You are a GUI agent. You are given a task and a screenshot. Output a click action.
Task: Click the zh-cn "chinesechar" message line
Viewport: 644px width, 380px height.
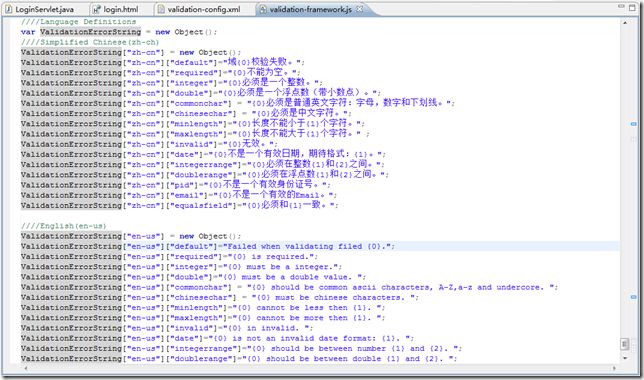pos(186,113)
